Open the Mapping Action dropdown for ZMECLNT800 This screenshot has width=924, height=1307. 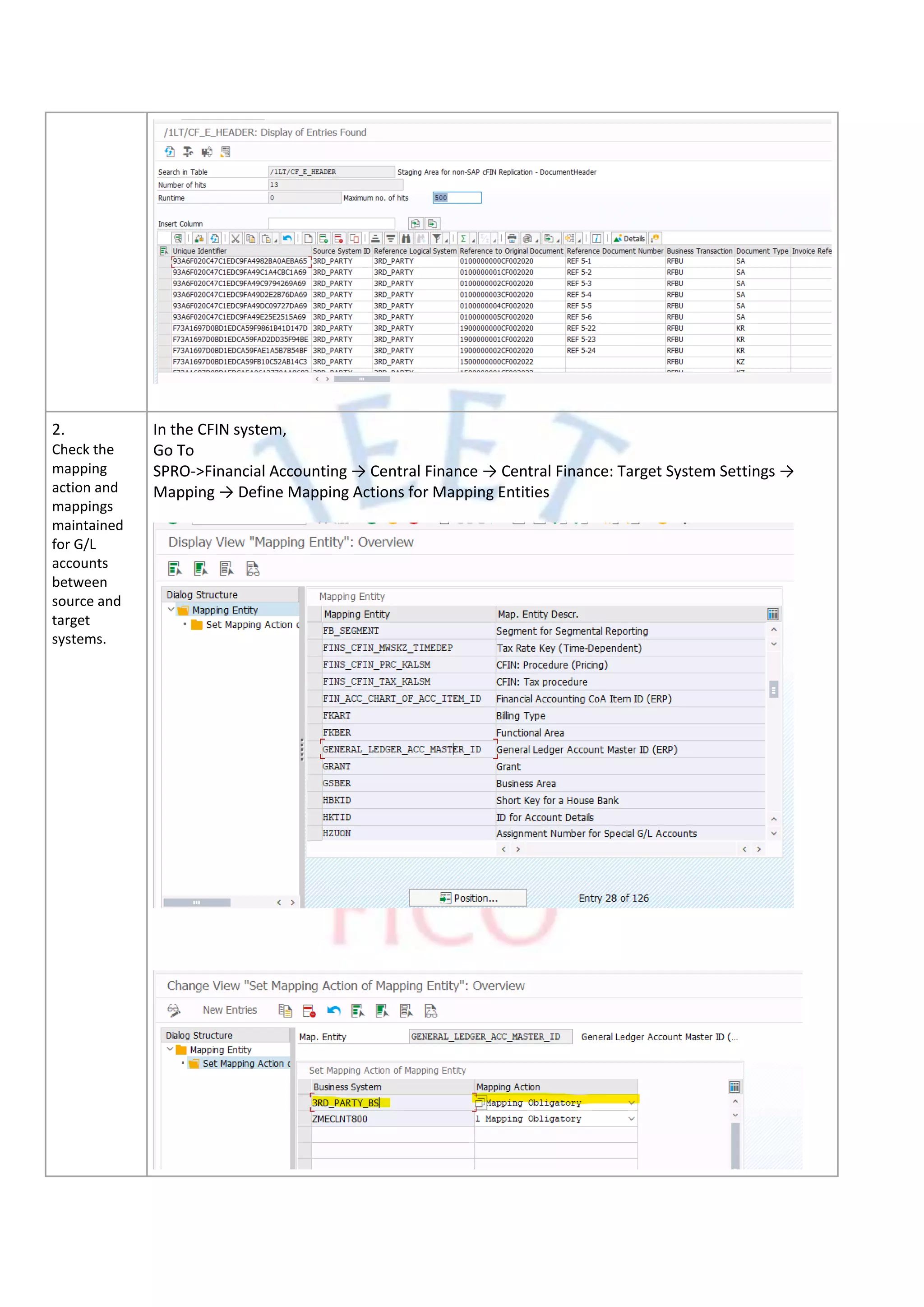click(x=631, y=1119)
